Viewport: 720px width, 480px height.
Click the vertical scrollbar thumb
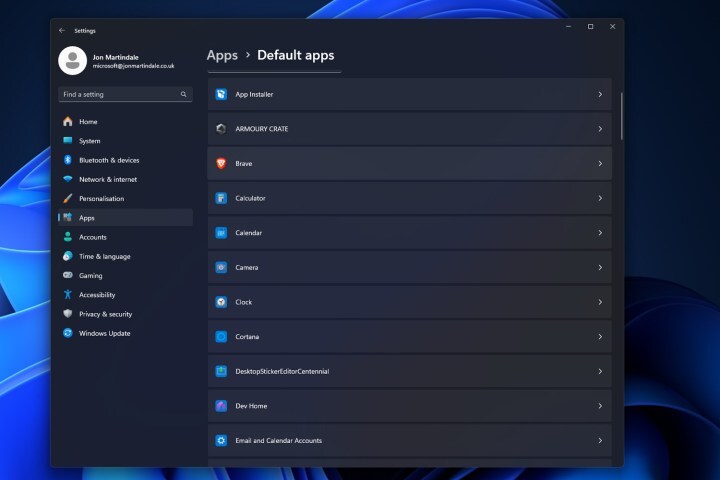tap(622, 116)
